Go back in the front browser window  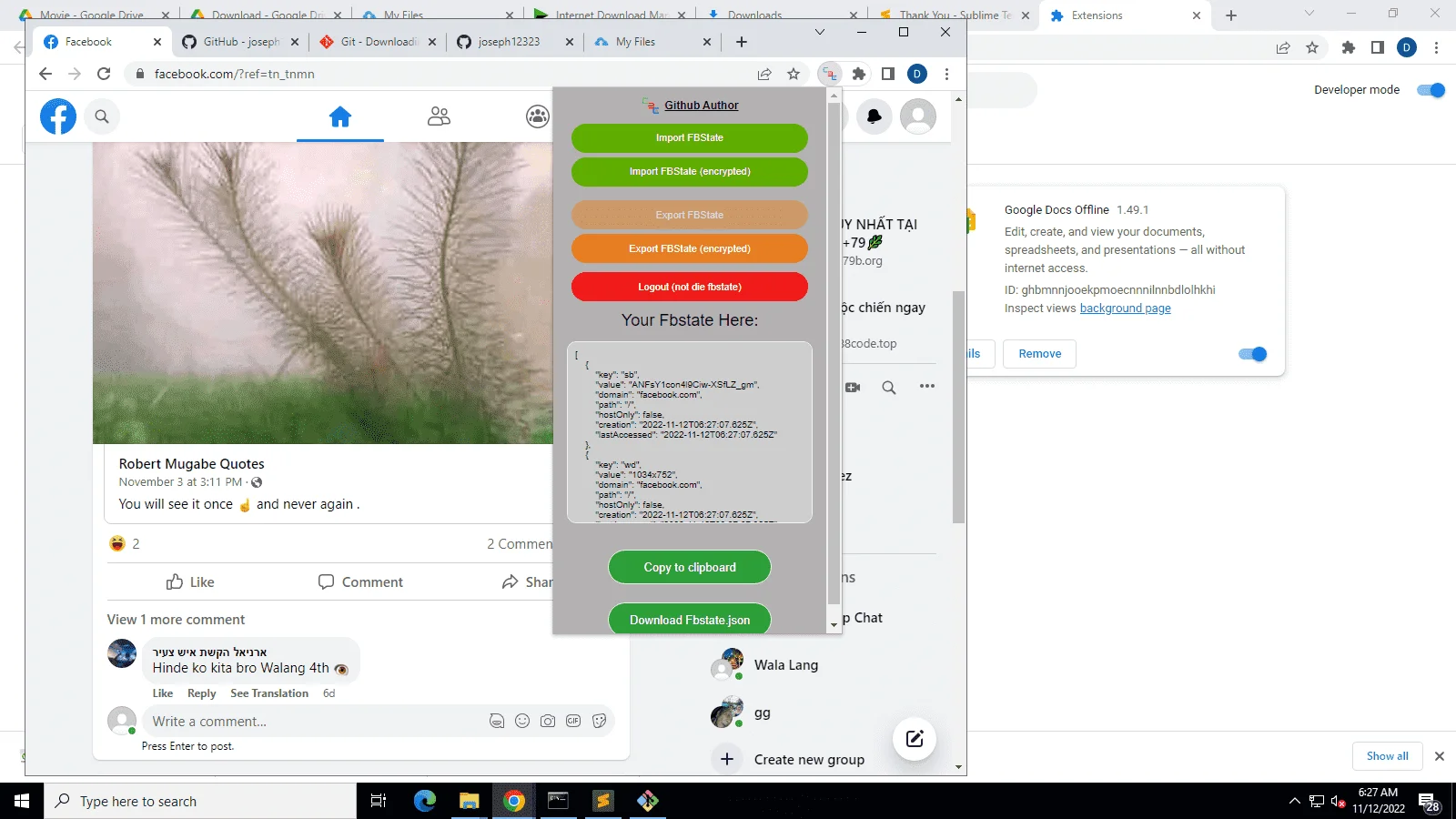coord(45,74)
